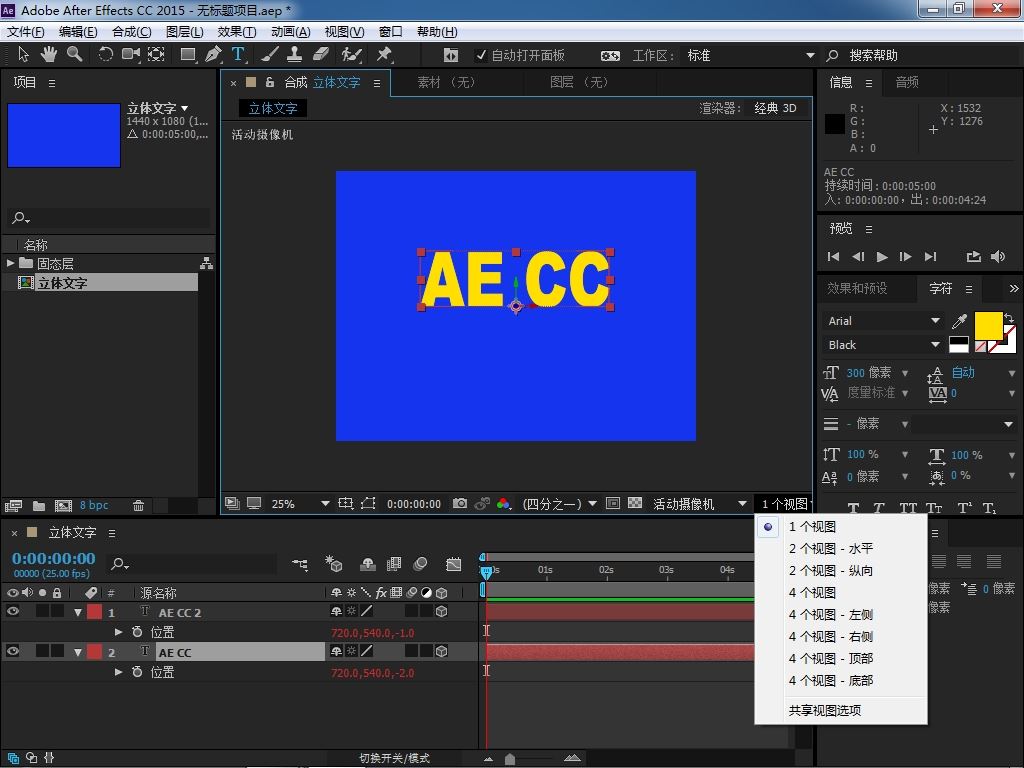Open the 活动摄像机 view dropdown

(699, 504)
